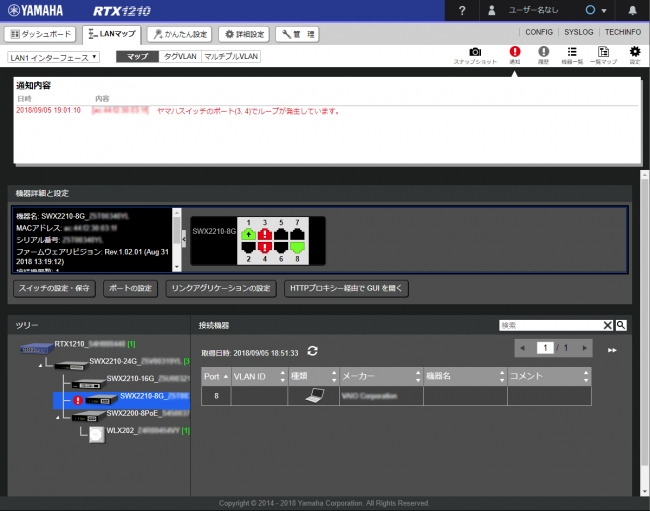Screen dimensions: 650x511
Task: Select port 1 on SWX2210-8G diagram
Action: [248, 234]
